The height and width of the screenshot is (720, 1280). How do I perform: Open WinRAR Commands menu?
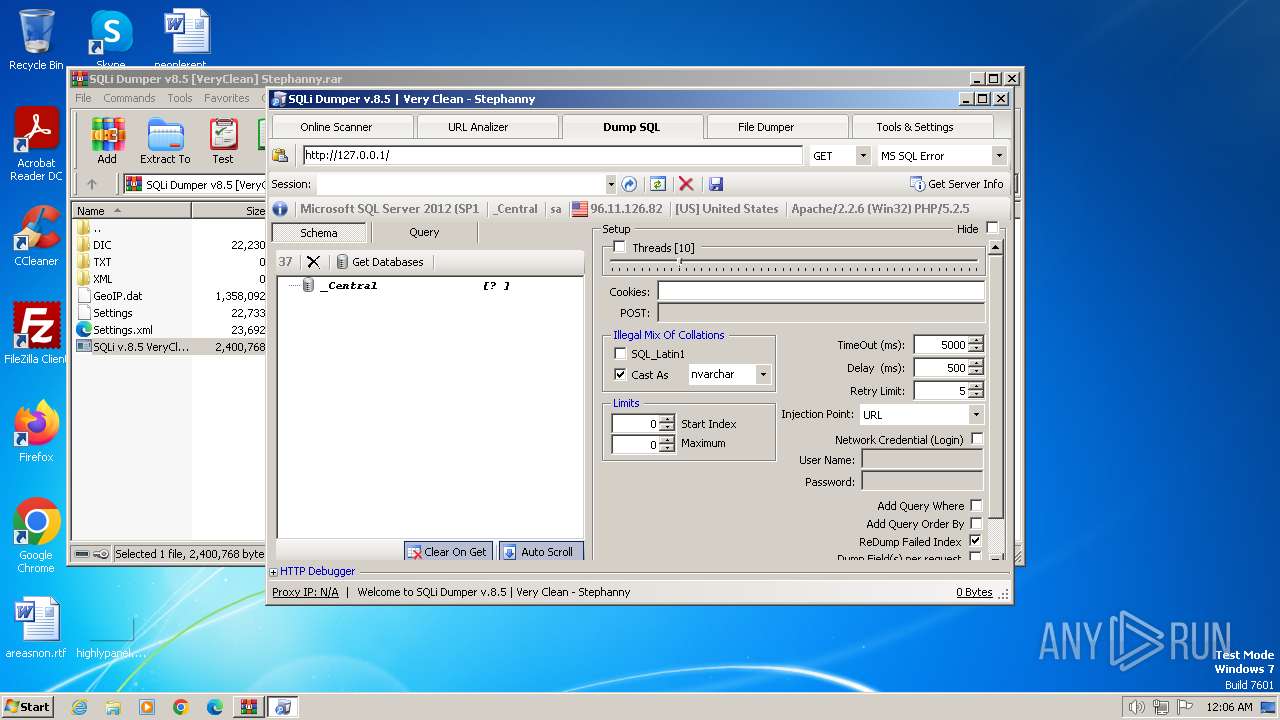pos(129,98)
